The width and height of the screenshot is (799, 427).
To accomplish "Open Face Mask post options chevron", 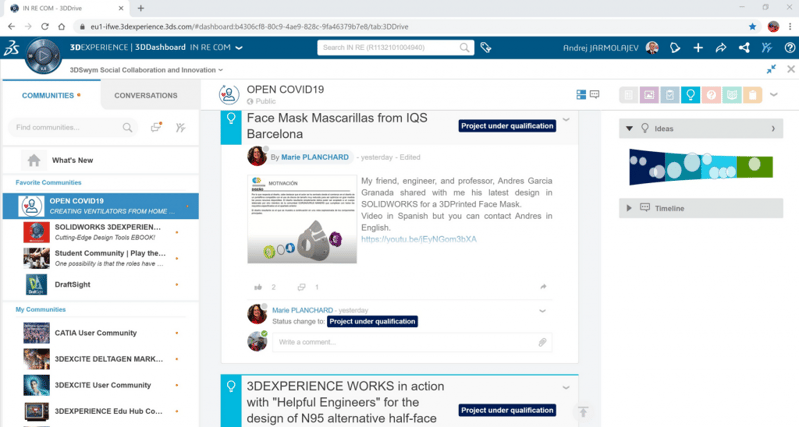I will [566, 120].
